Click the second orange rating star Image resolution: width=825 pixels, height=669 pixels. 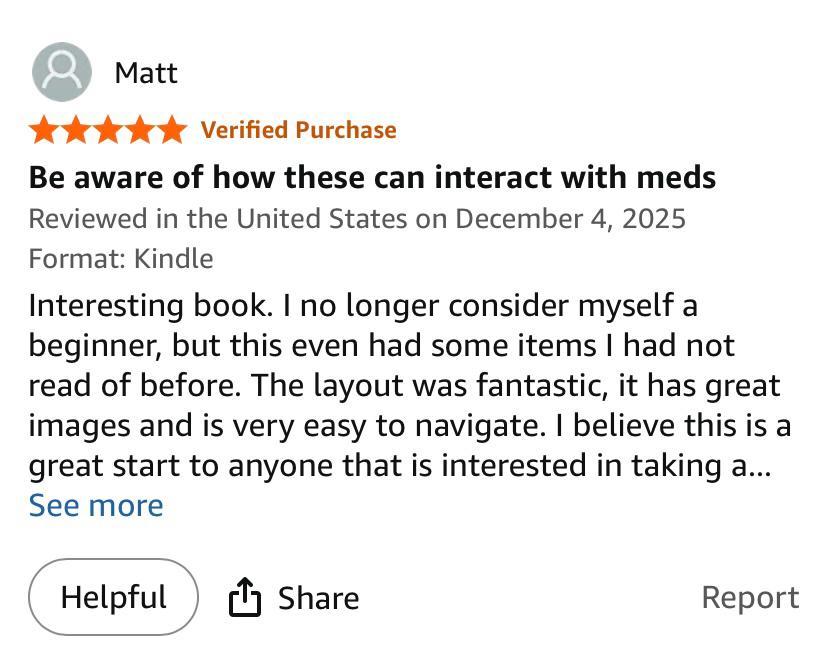[x=76, y=130]
